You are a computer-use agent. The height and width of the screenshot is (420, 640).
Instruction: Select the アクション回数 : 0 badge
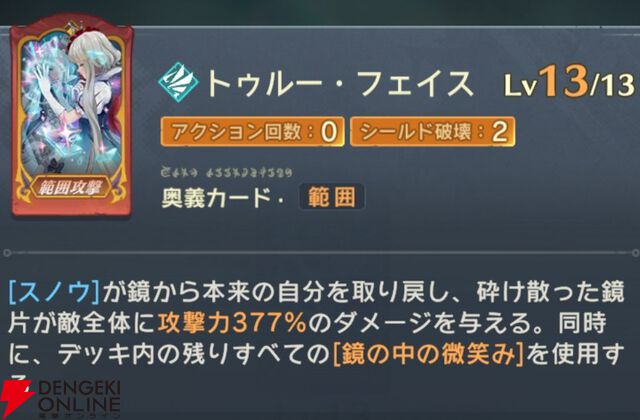[x=253, y=131]
